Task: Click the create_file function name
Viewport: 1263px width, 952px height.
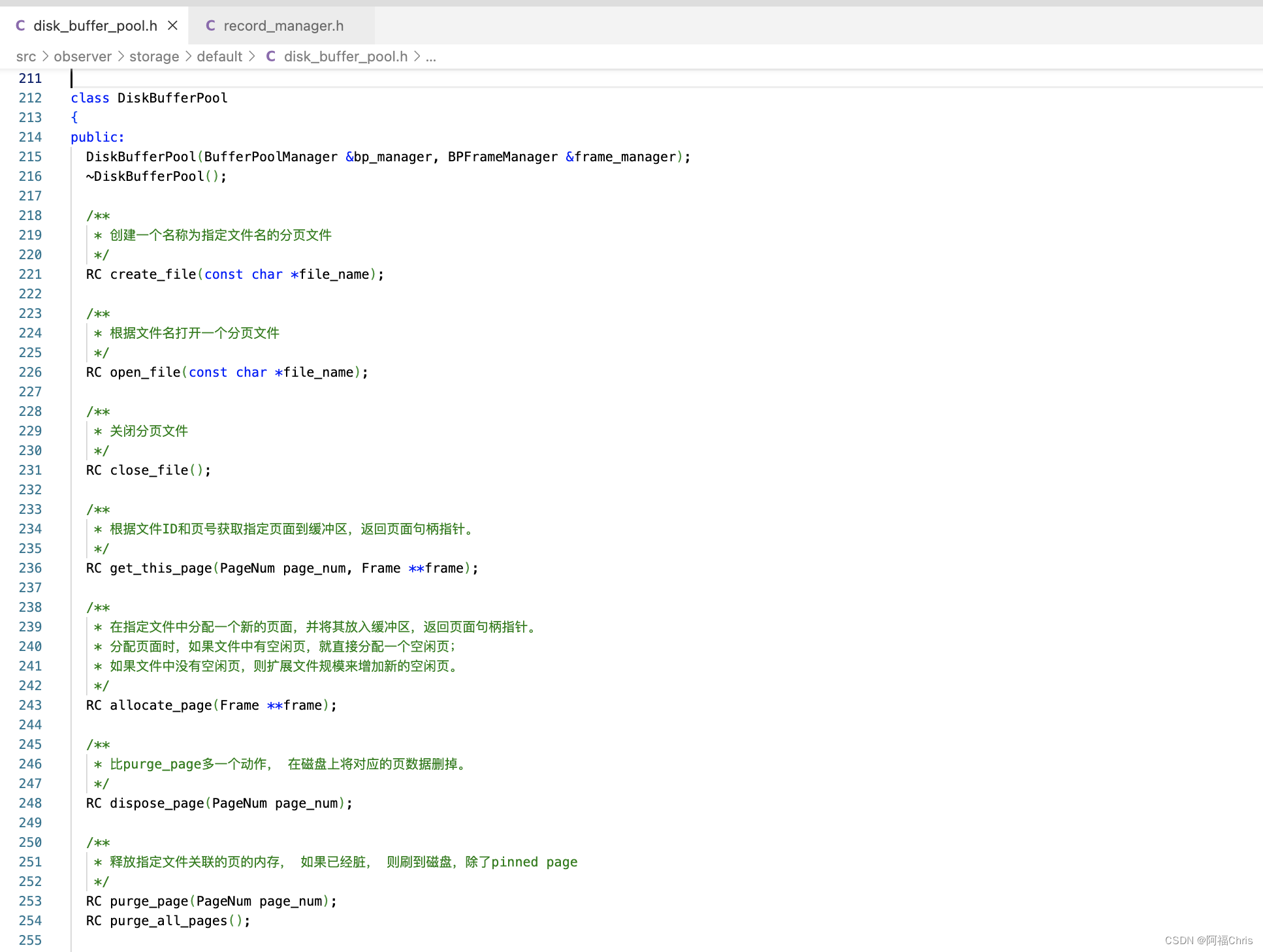Action: [x=153, y=274]
